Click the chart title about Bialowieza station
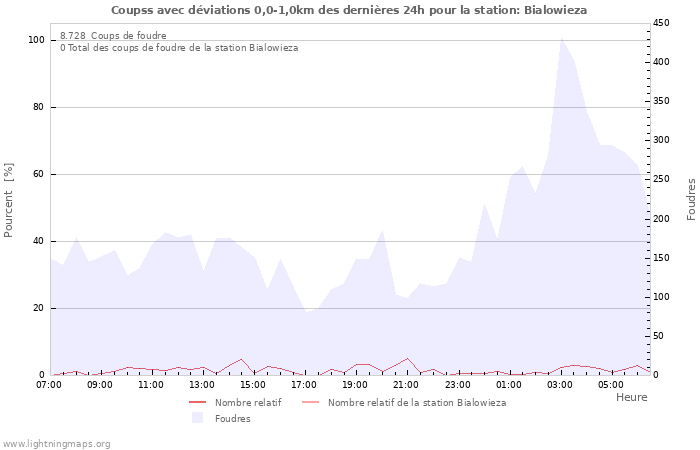The width and height of the screenshot is (700, 450). point(349,9)
